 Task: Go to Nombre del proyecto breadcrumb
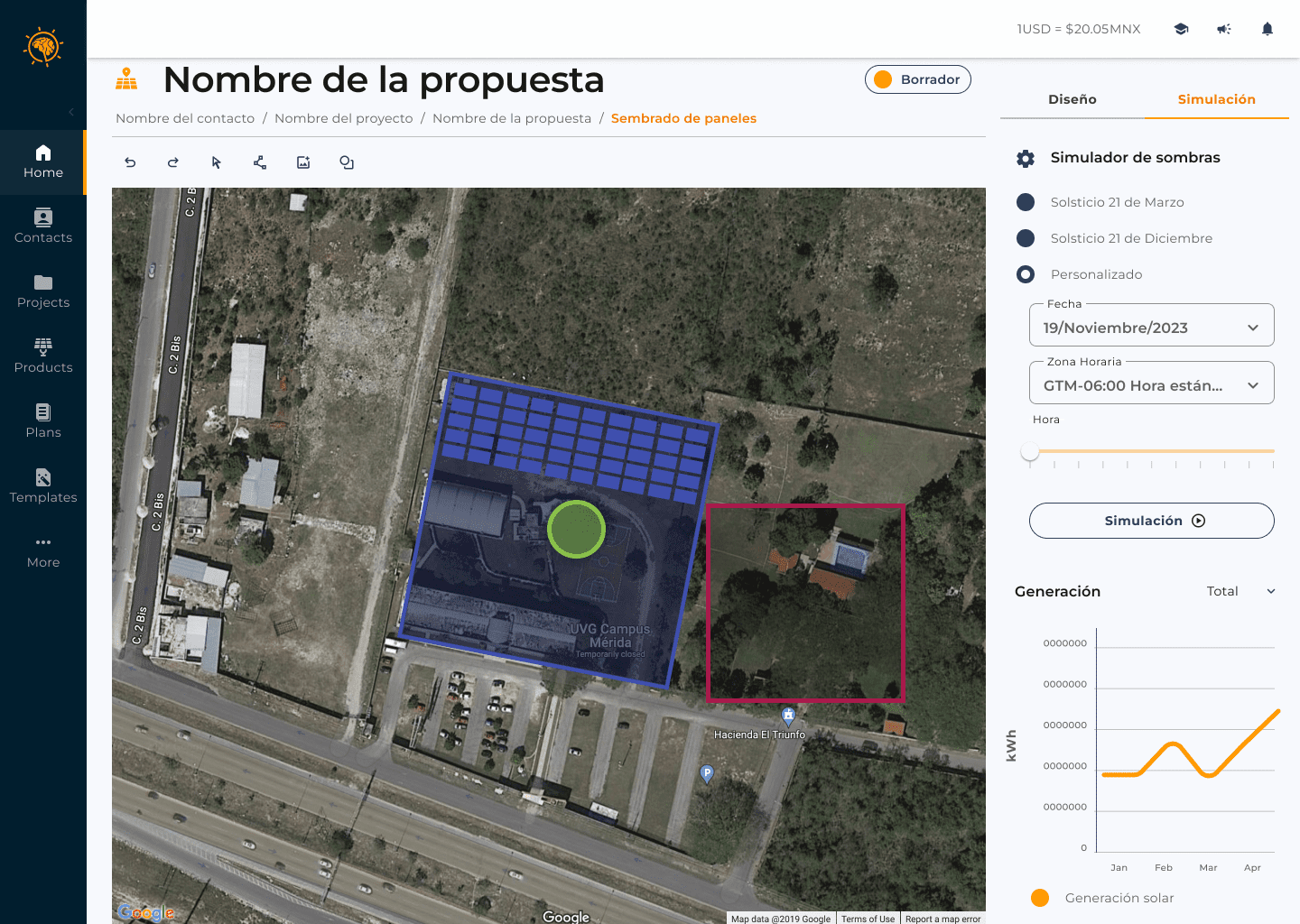[343, 118]
